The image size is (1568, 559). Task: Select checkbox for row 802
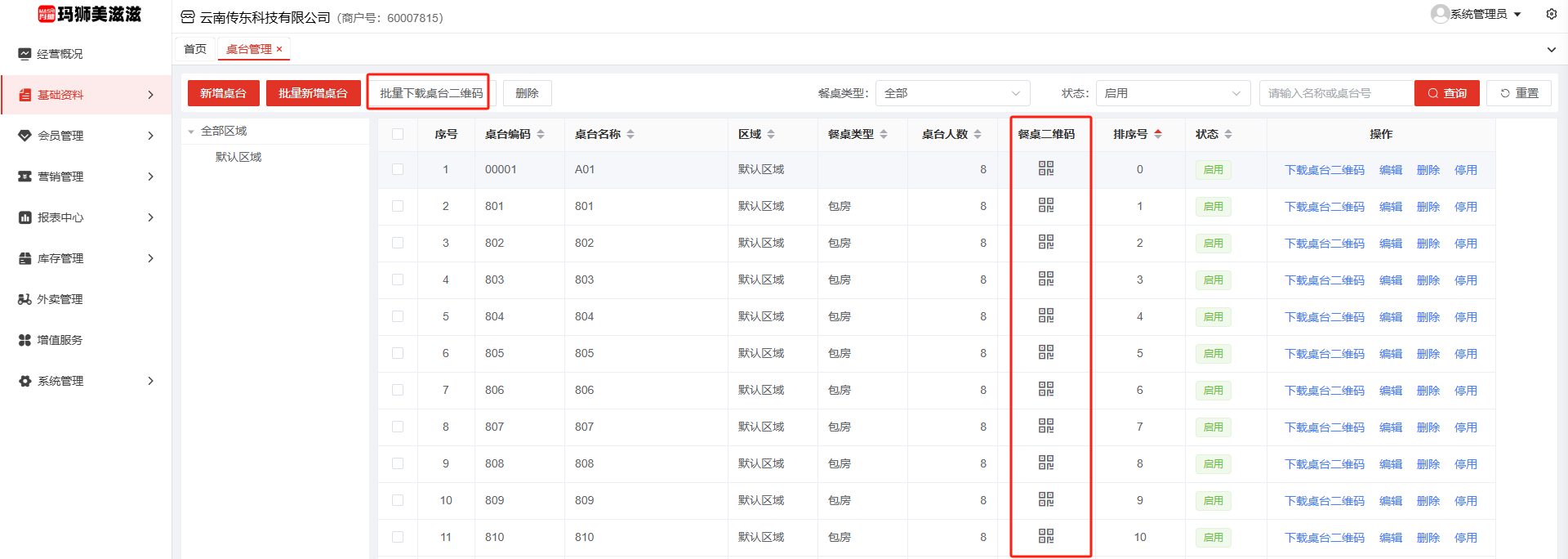398,243
